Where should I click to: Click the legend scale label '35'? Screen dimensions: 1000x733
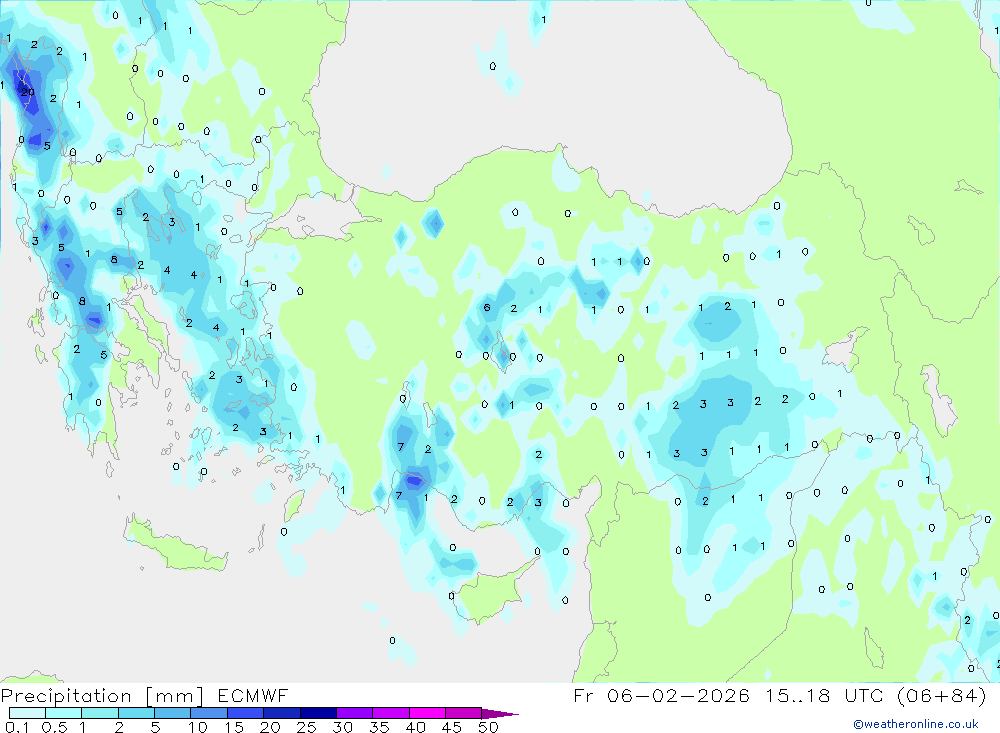point(379,727)
